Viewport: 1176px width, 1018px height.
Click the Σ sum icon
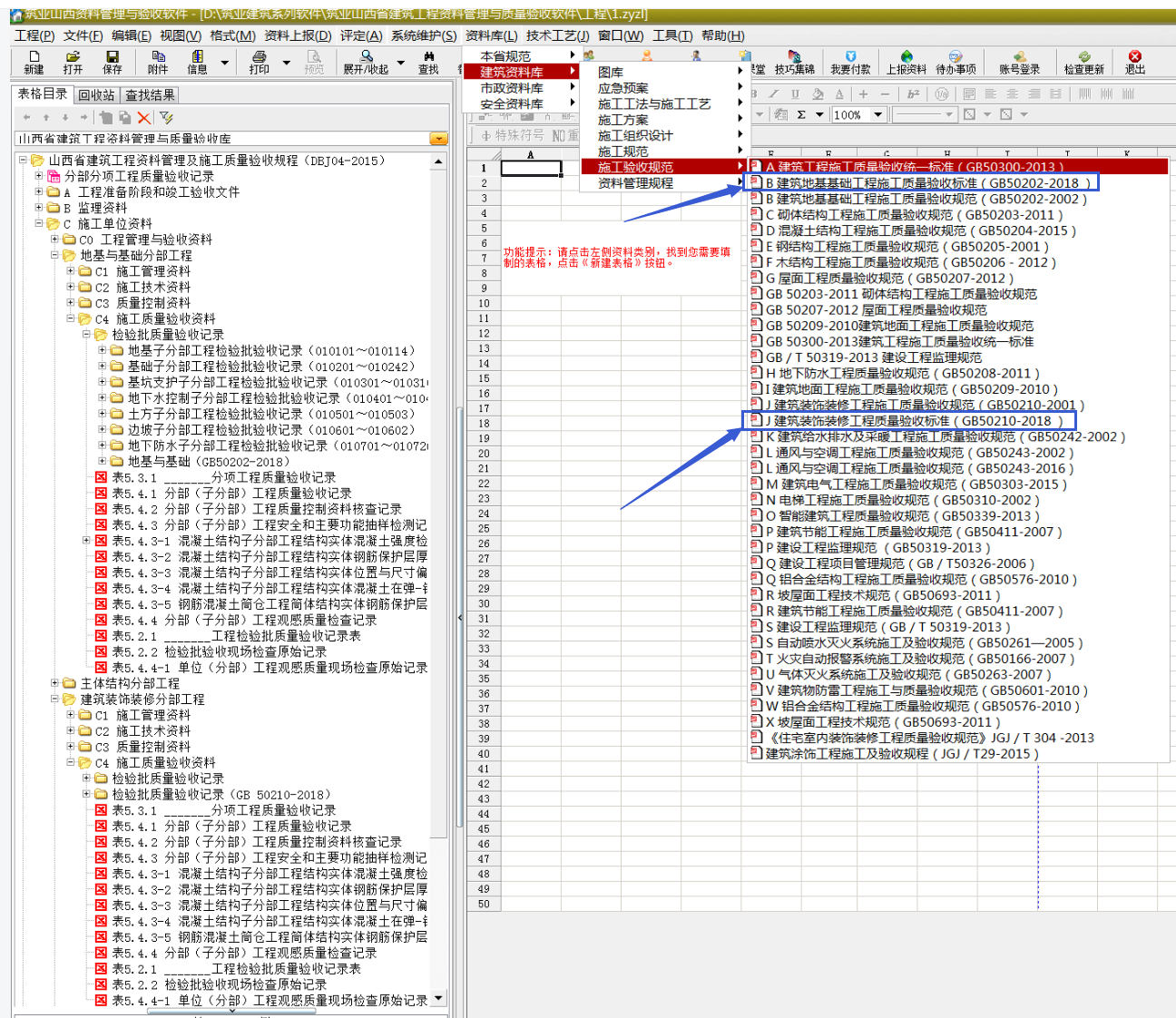click(x=801, y=115)
